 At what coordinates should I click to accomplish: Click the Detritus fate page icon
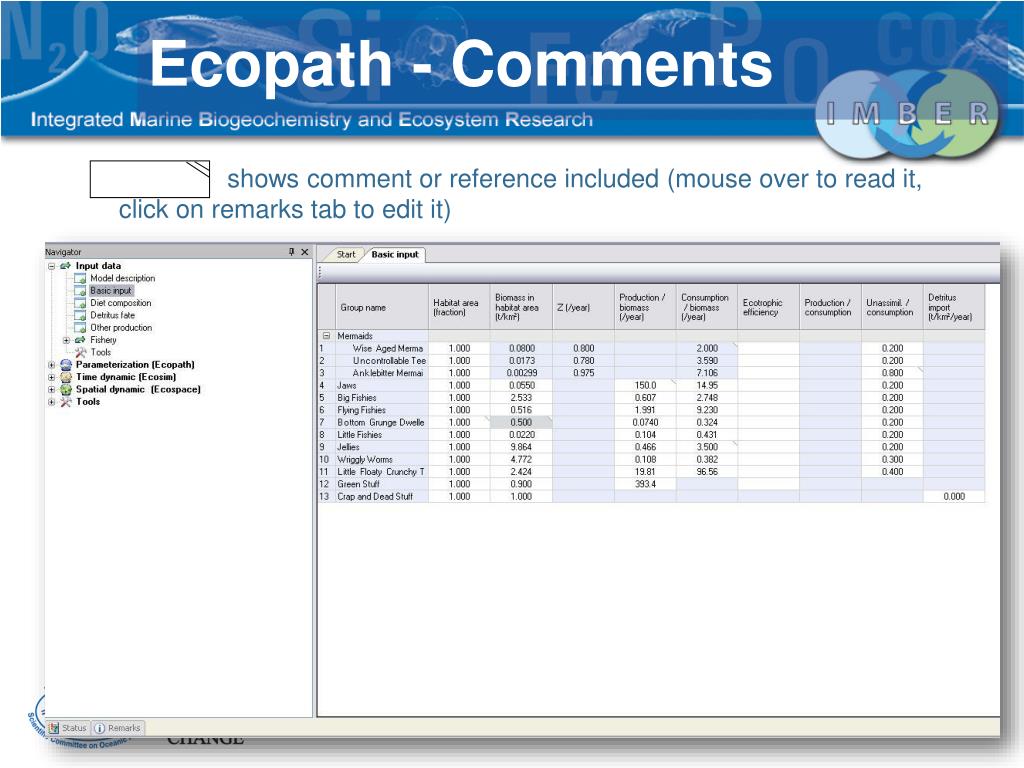(x=80, y=315)
